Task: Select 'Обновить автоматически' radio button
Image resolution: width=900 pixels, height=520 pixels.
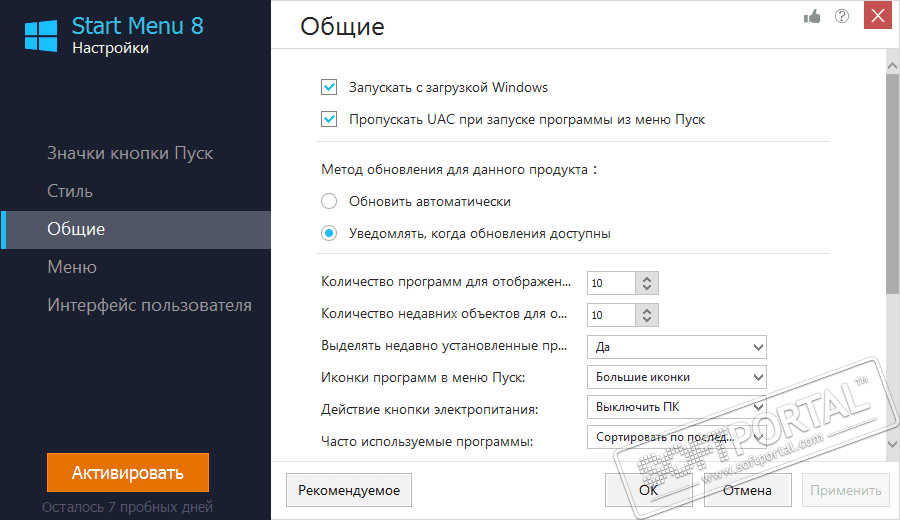Action: coord(329,201)
